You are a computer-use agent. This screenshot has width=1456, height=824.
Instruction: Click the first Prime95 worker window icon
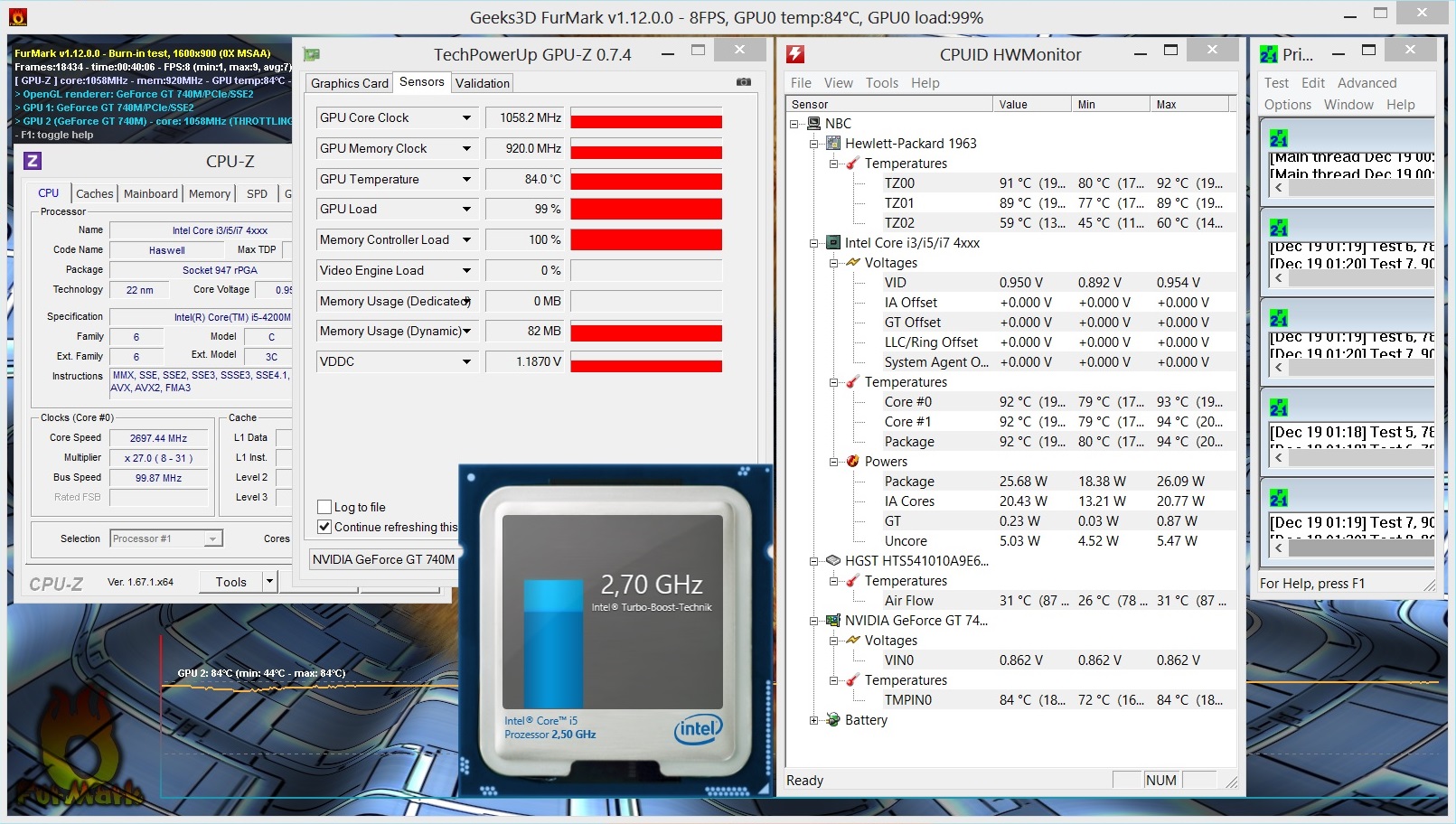tap(1278, 138)
